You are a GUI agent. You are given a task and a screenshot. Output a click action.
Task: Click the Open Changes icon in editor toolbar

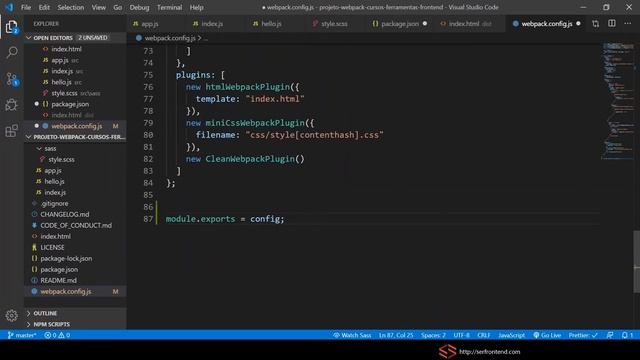pos(596,24)
